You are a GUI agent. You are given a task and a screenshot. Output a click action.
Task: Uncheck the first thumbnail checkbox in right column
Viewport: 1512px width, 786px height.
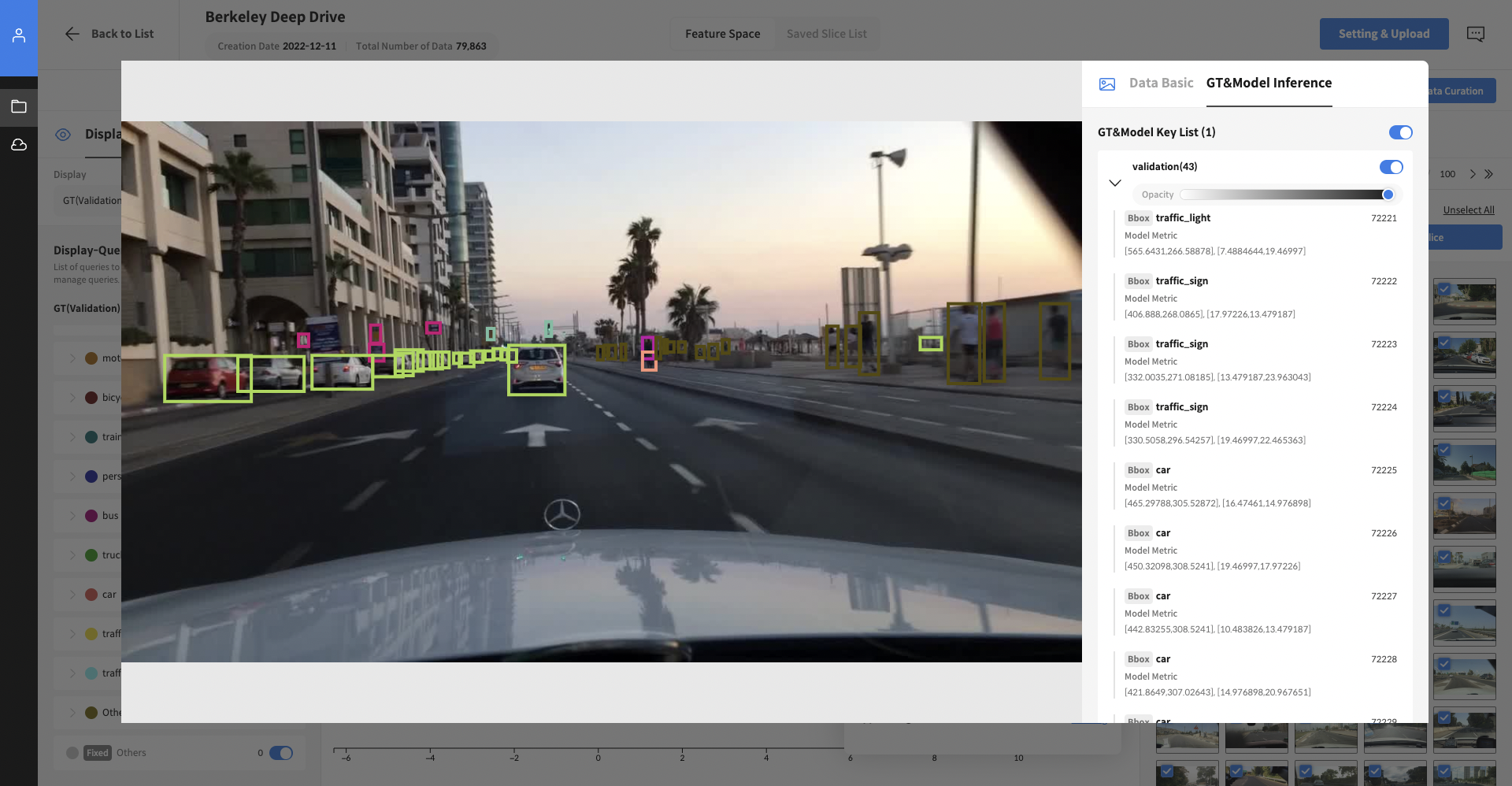(x=1444, y=289)
